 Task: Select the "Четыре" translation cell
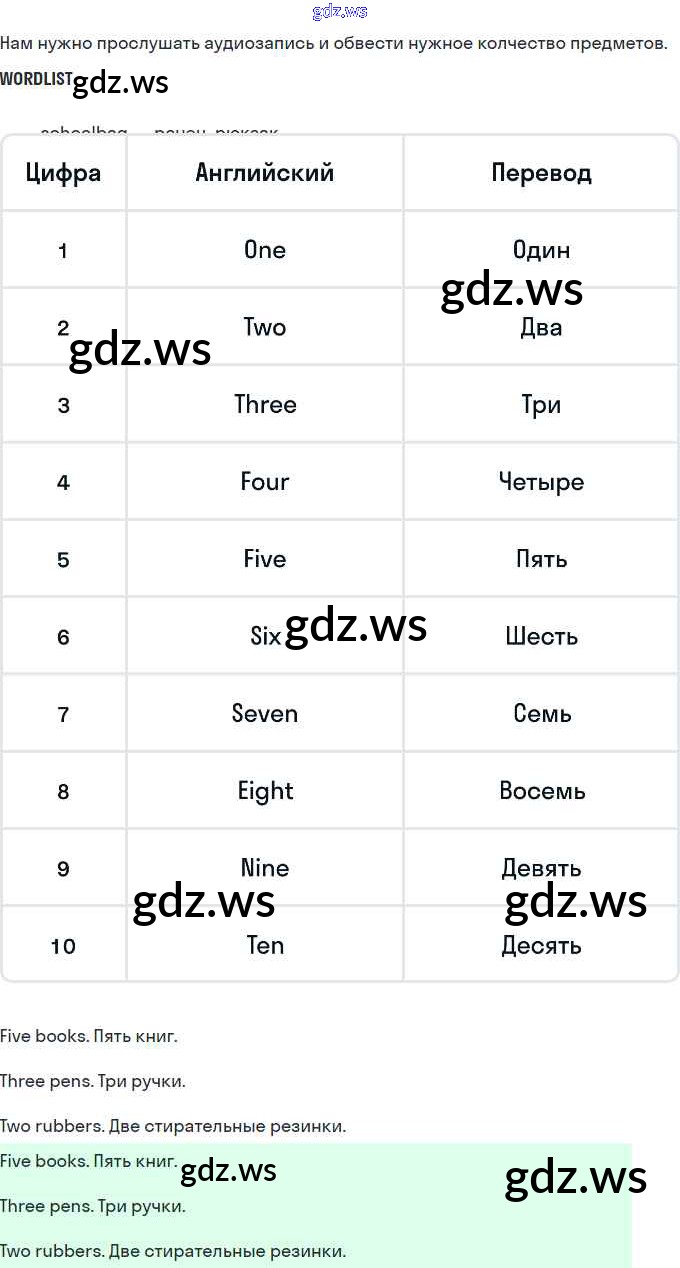point(541,482)
